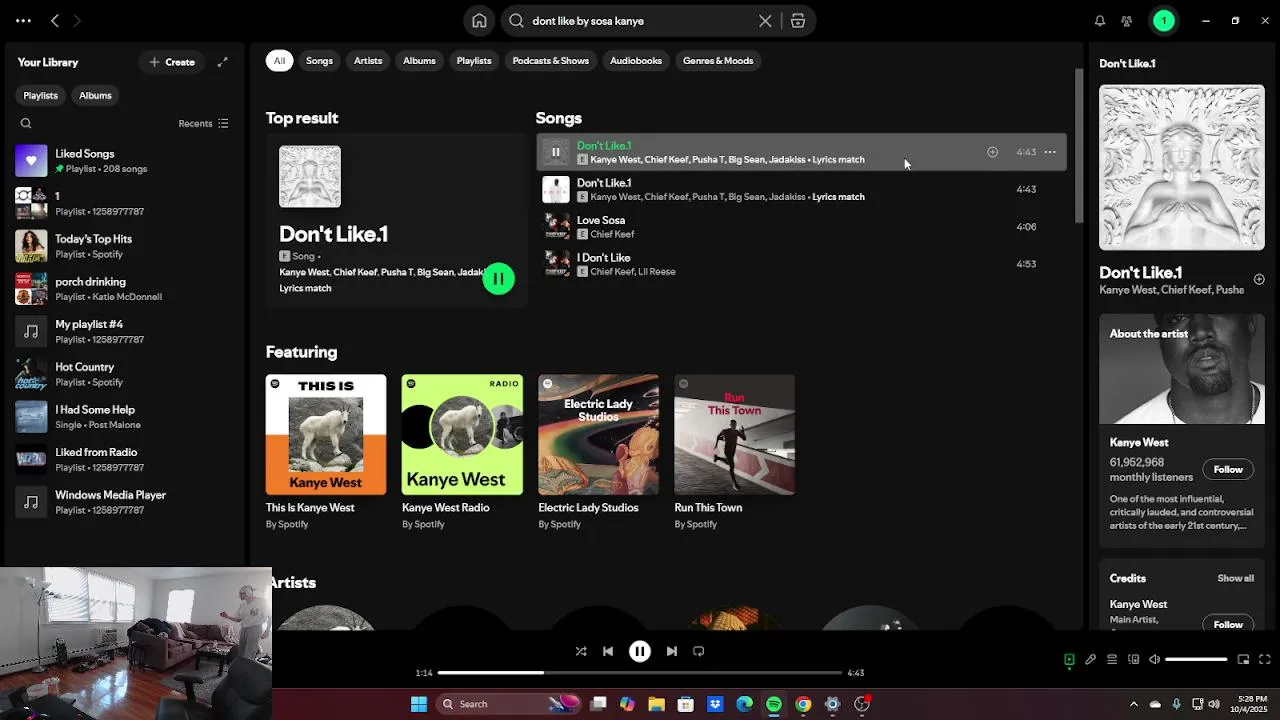Open Run This Town playlist card
Screen dimensions: 1280x720
pyautogui.click(x=734, y=452)
